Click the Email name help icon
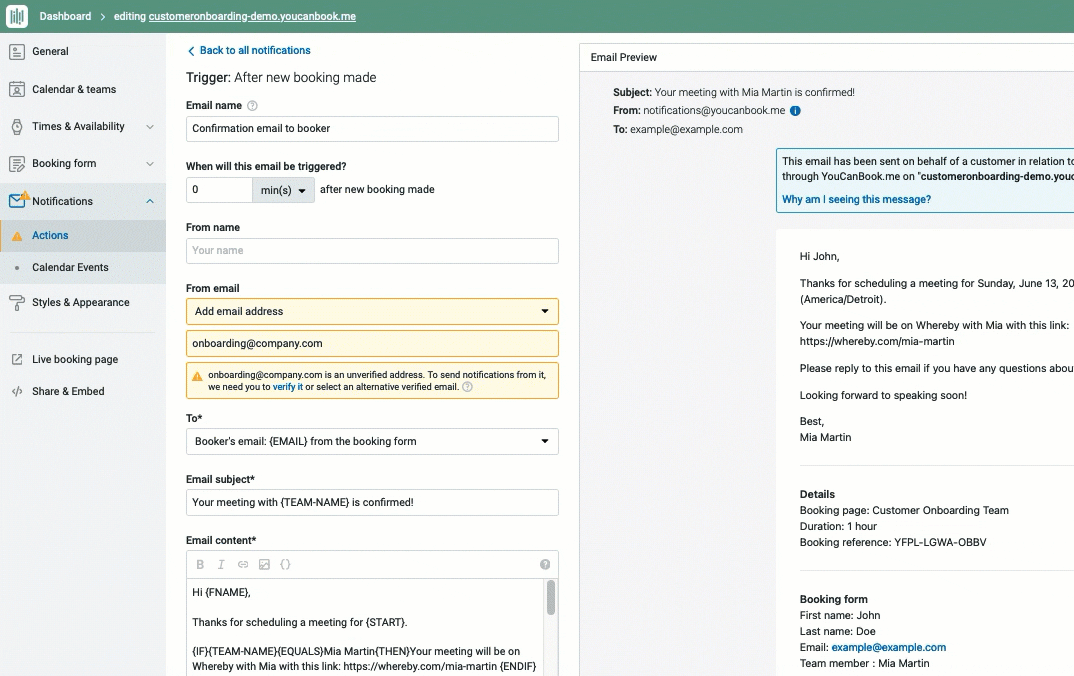Image resolution: width=1074 pixels, height=676 pixels. [252, 105]
